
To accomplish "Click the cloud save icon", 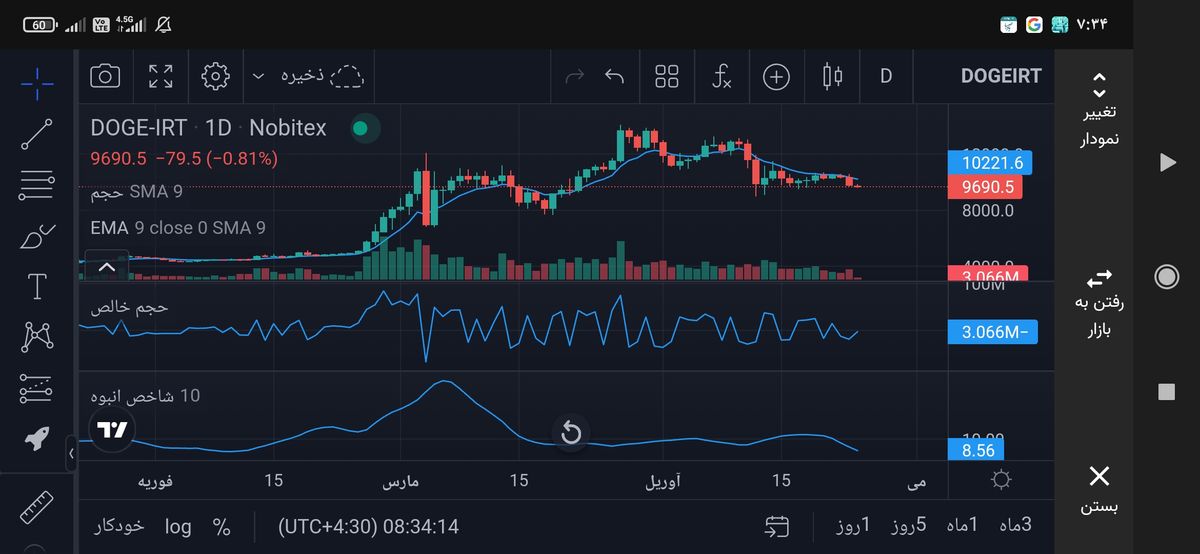I will (x=347, y=76).
